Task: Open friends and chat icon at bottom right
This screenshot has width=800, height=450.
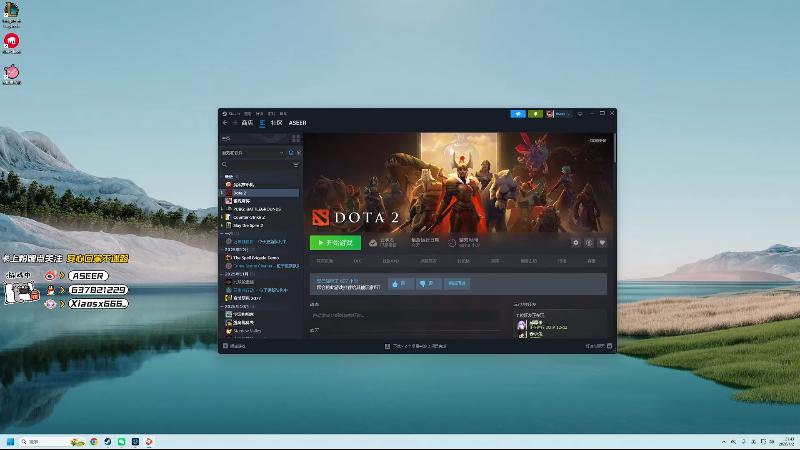Action: 609,346
